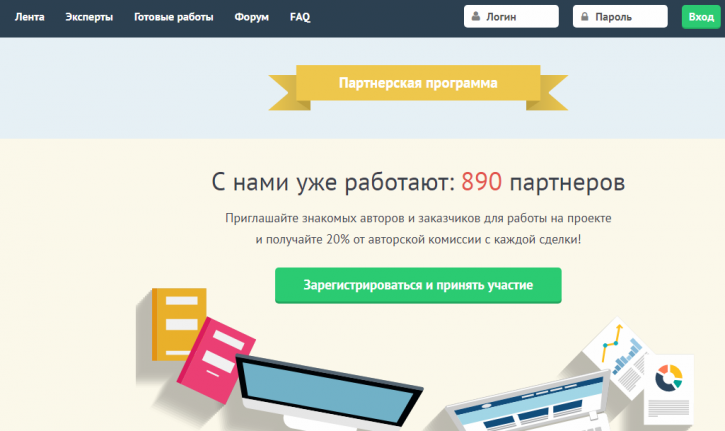Click the Приглашайте знакомых авторов text line
The image size is (725, 431).
[x=418, y=218]
